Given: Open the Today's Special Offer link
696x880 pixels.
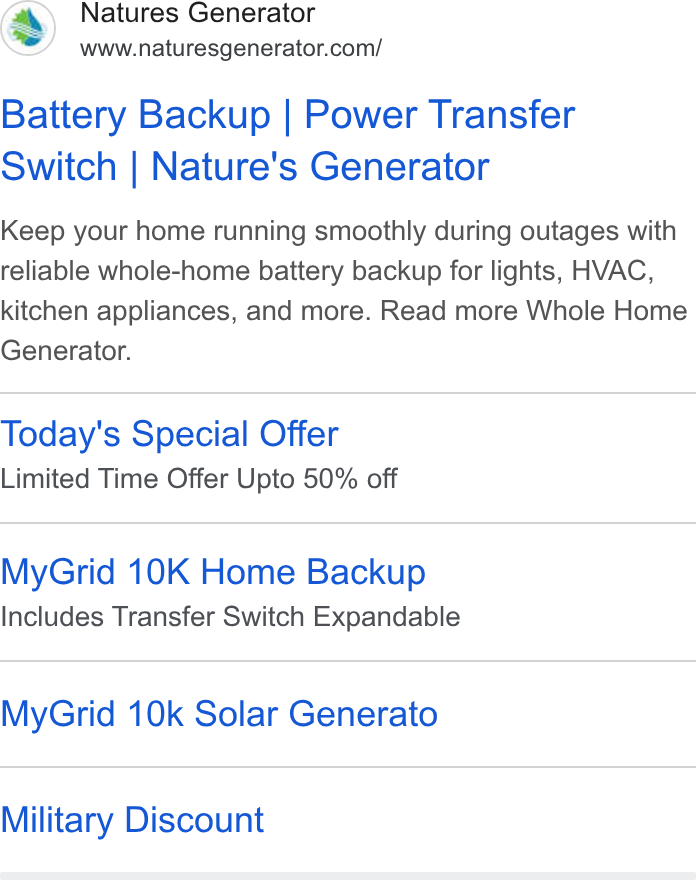Looking at the screenshot, I should point(169,434).
